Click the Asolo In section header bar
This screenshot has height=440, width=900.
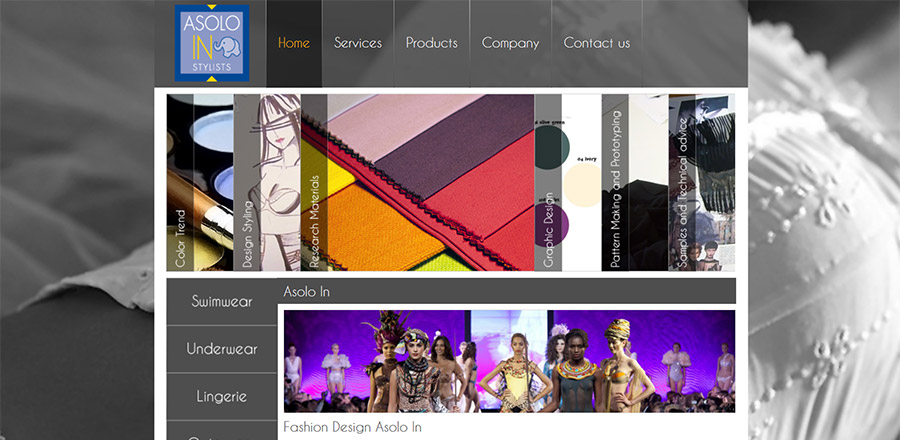[x=506, y=292]
